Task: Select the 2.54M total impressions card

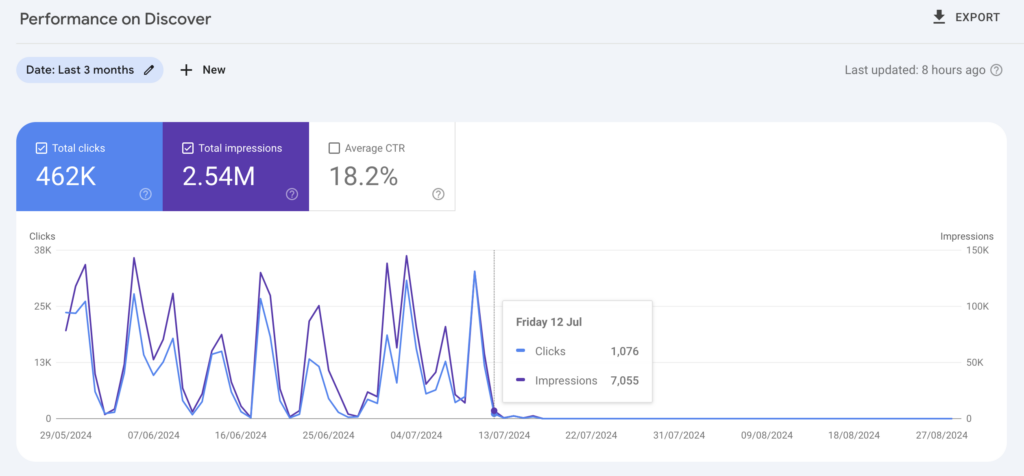Action: click(x=218, y=177)
